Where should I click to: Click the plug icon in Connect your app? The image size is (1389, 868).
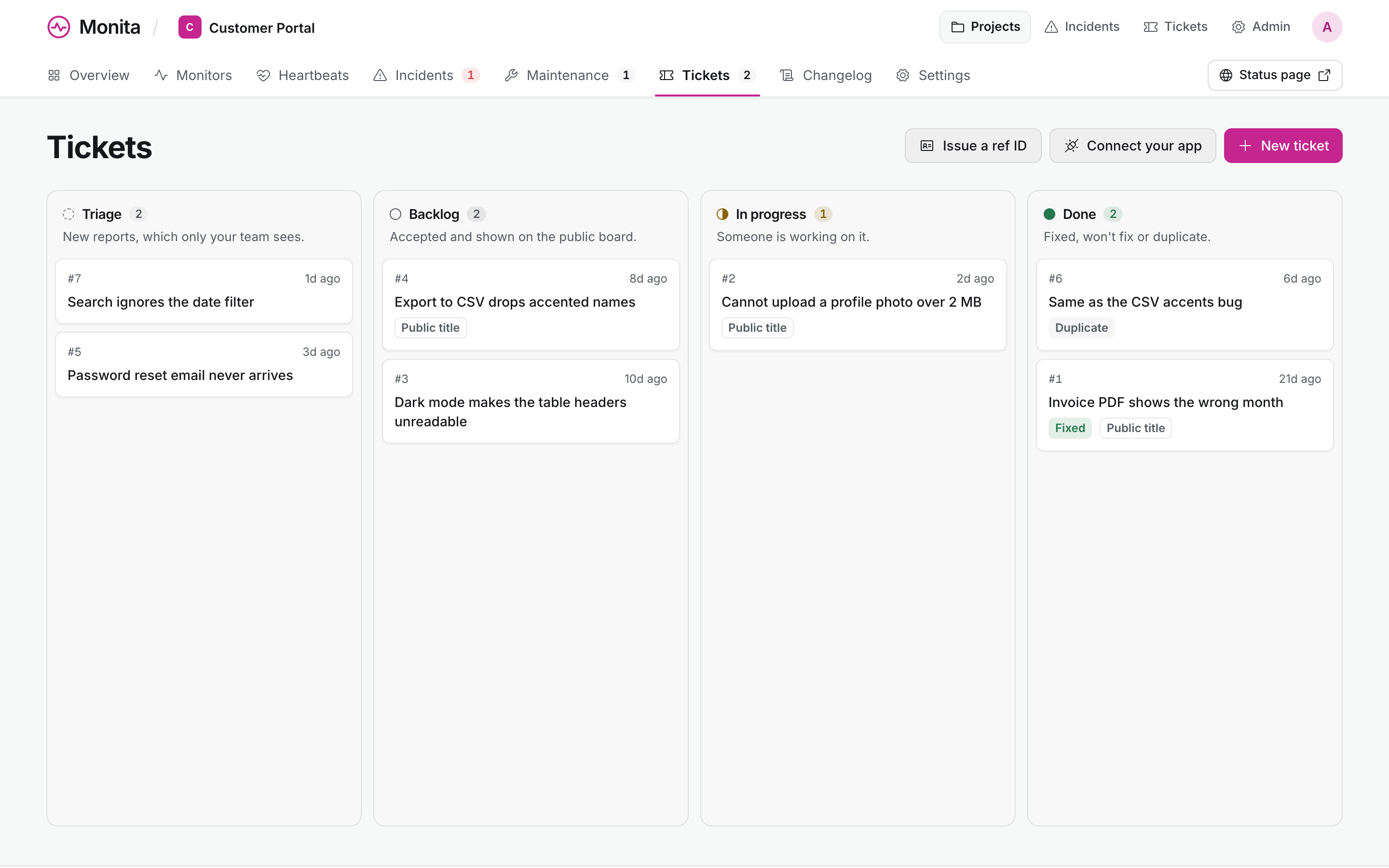coord(1071,146)
